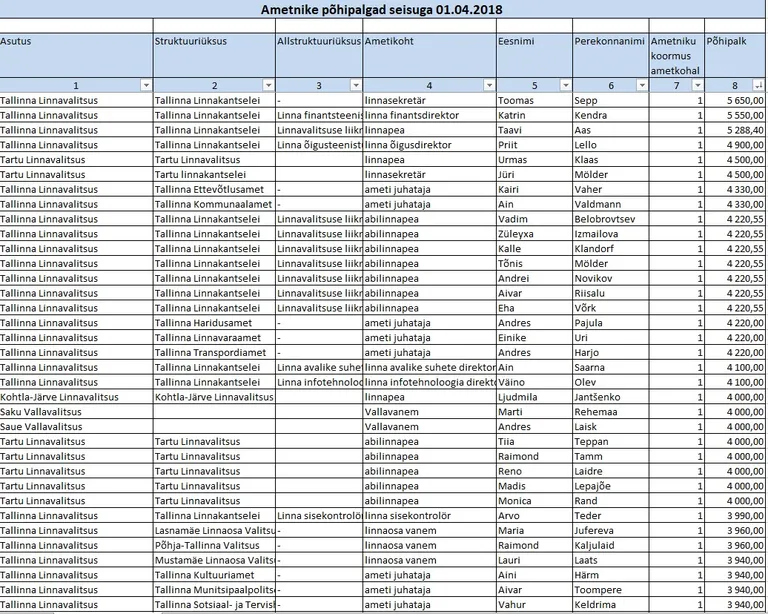Select 'Tartu linnakantselei' cell
The width and height of the screenshot is (768, 614).
215,174
